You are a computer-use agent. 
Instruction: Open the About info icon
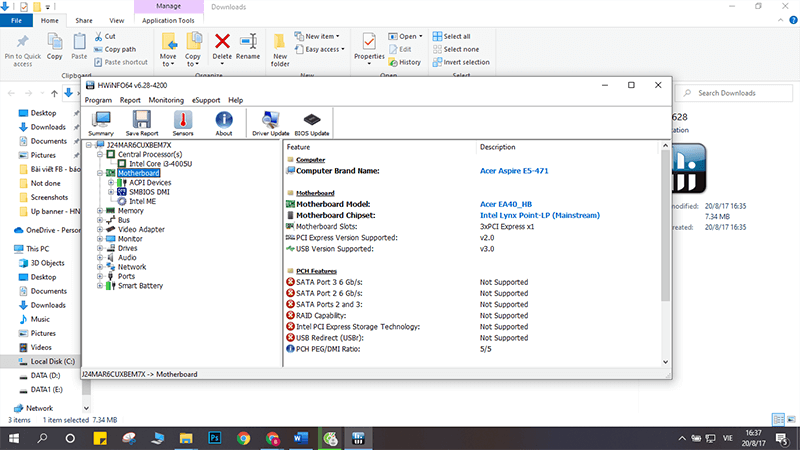coord(223,123)
